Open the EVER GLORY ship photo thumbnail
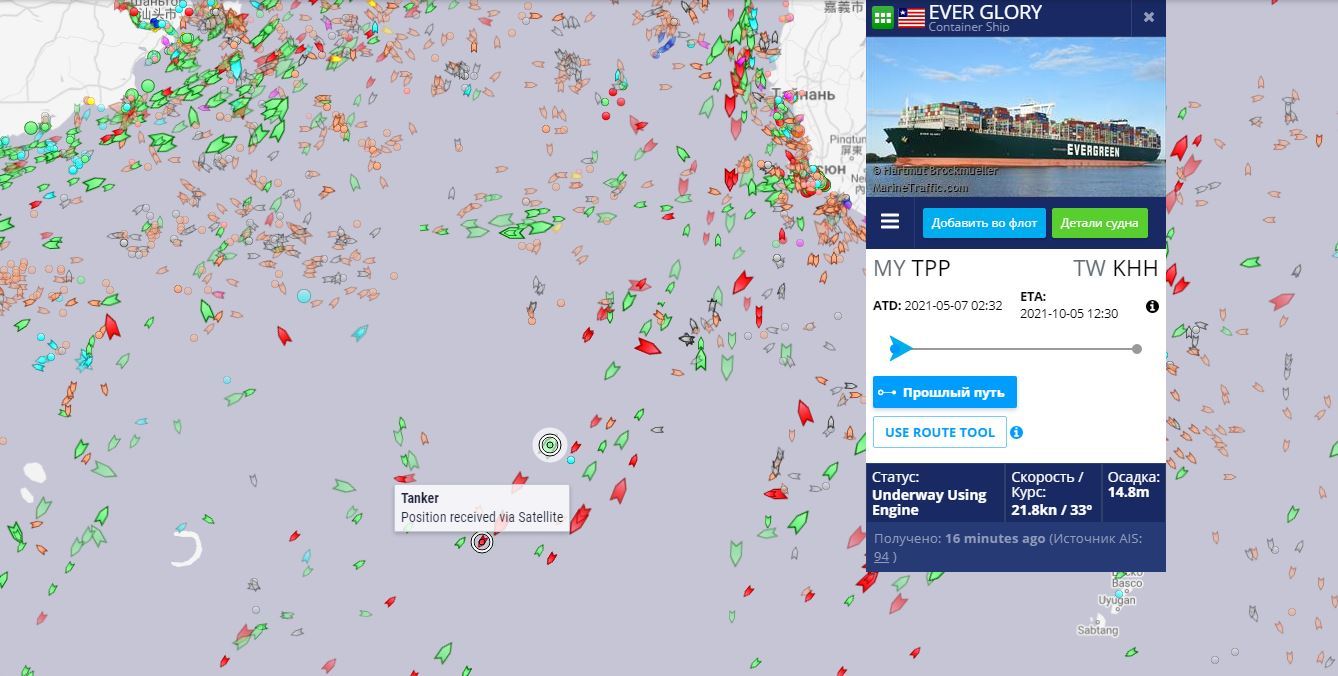1338x676 pixels. [x=1016, y=117]
